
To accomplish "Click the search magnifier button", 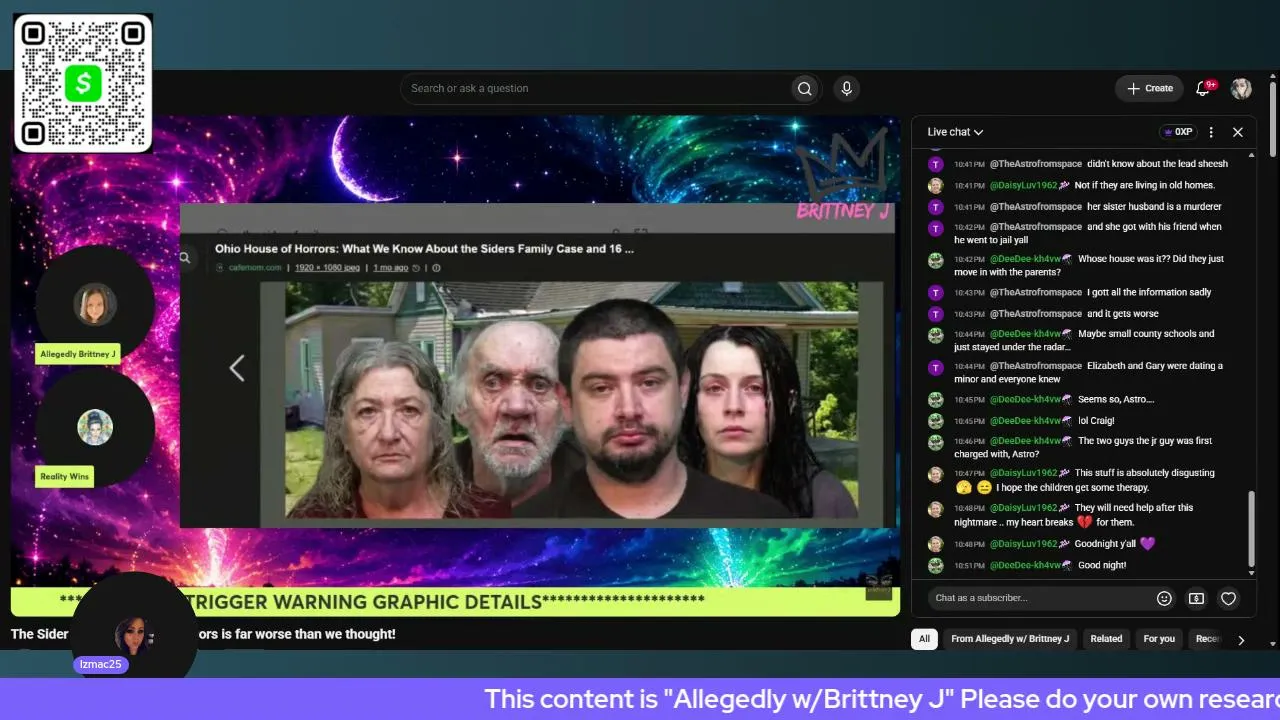I will pos(804,88).
